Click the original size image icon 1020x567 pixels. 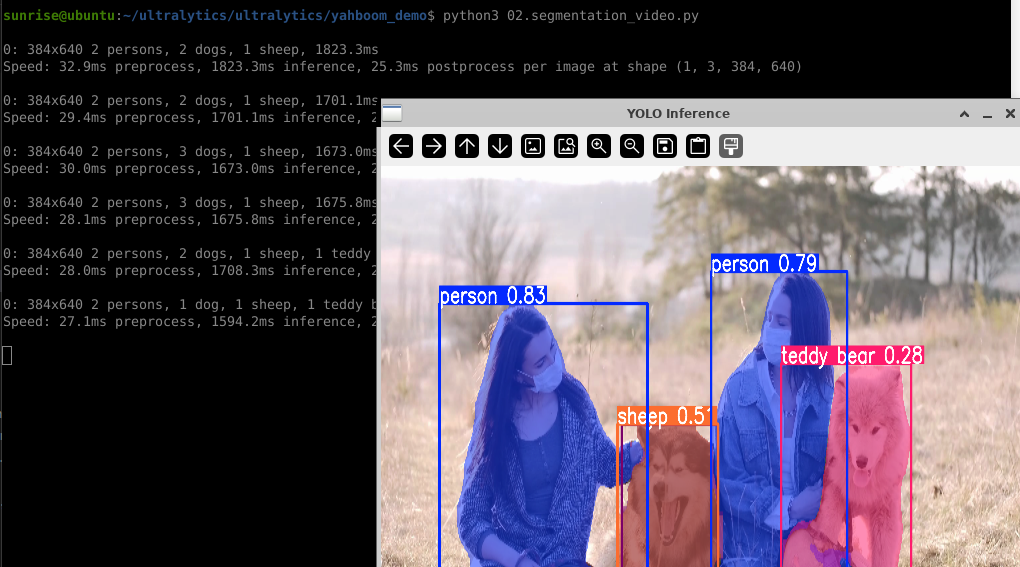click(x=533, y=146)
